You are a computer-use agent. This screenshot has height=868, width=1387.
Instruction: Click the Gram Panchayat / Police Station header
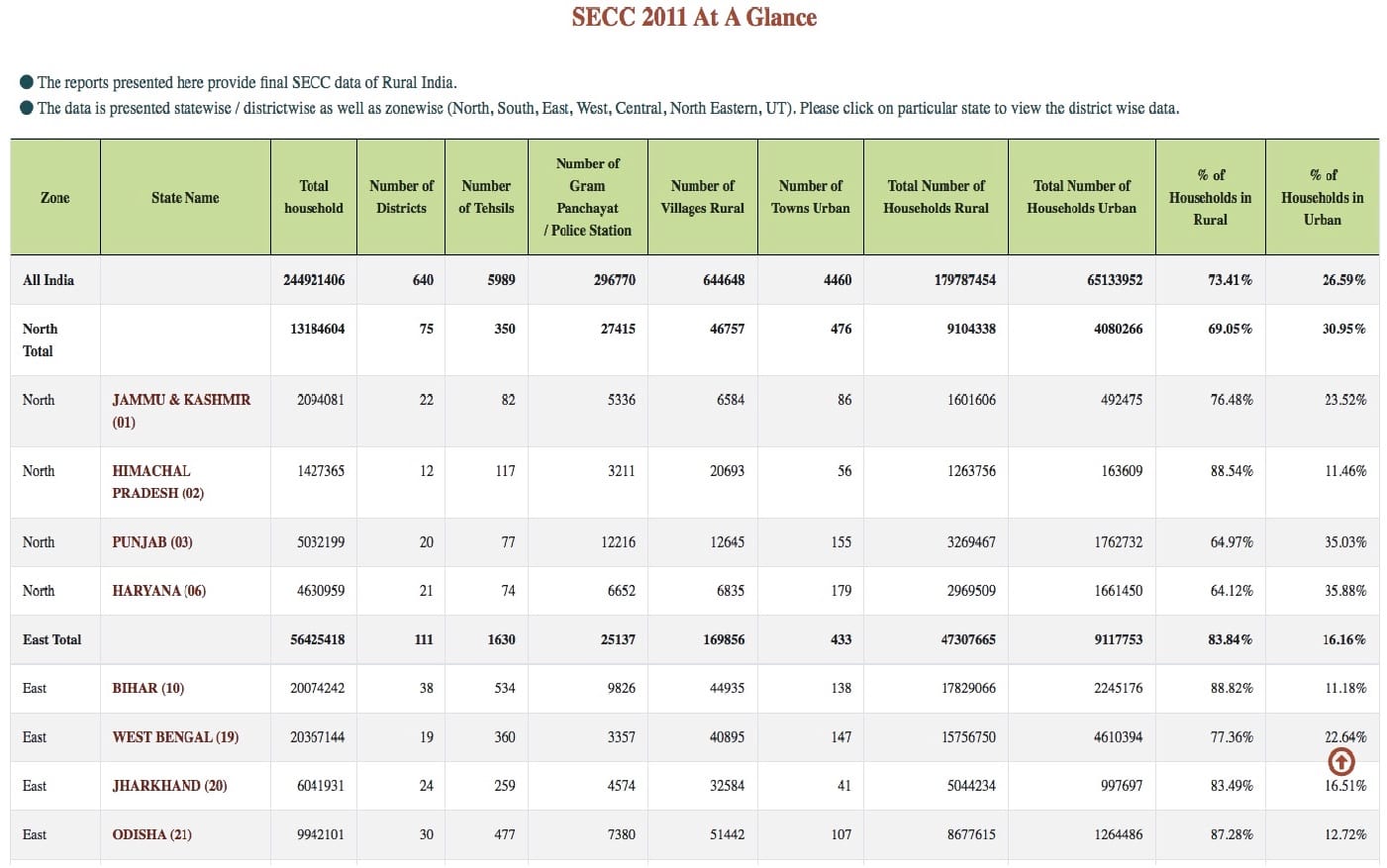click(x=588, y=197)
